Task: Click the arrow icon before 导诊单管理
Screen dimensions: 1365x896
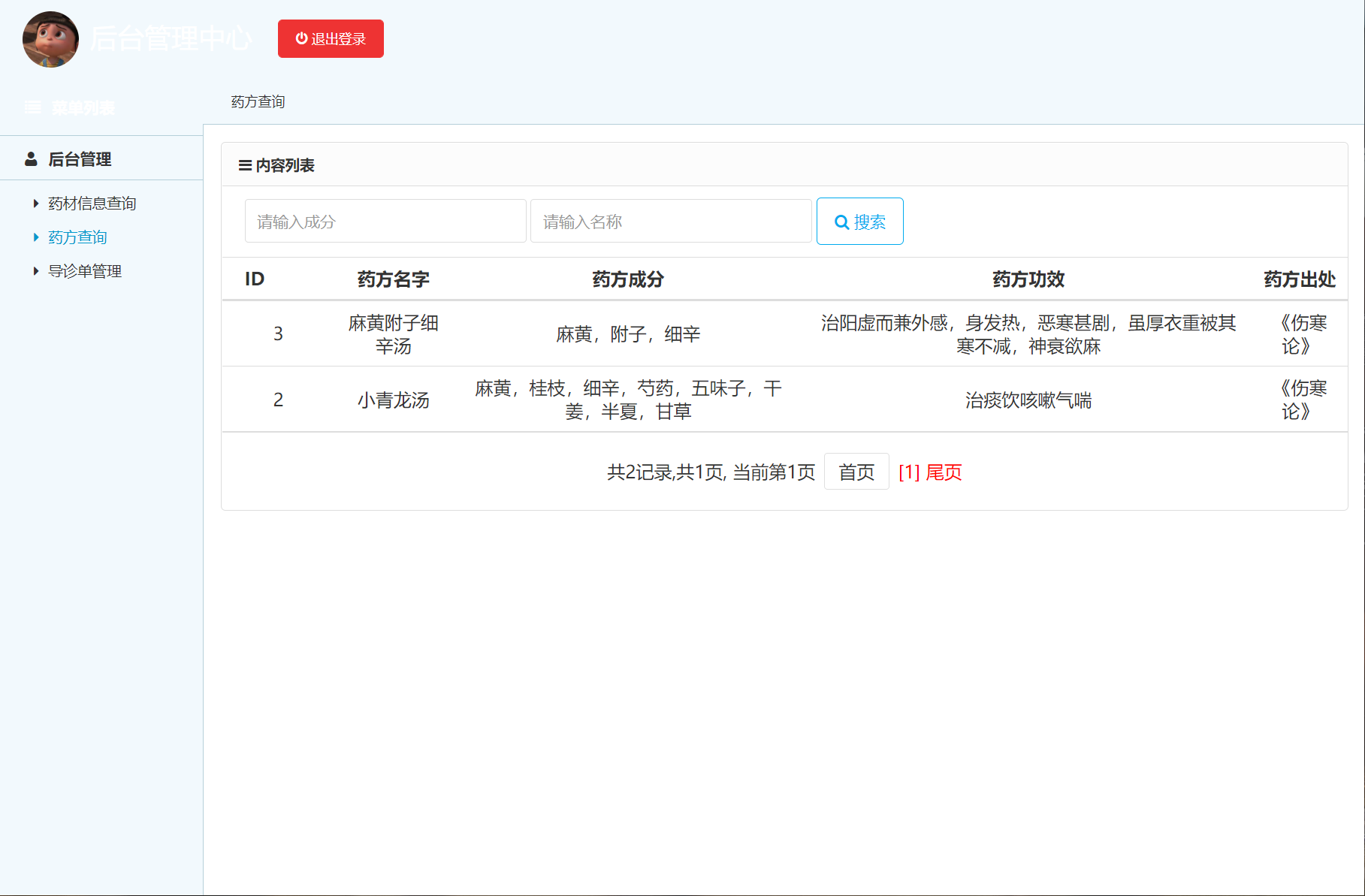Action: [x=35, y=270]
